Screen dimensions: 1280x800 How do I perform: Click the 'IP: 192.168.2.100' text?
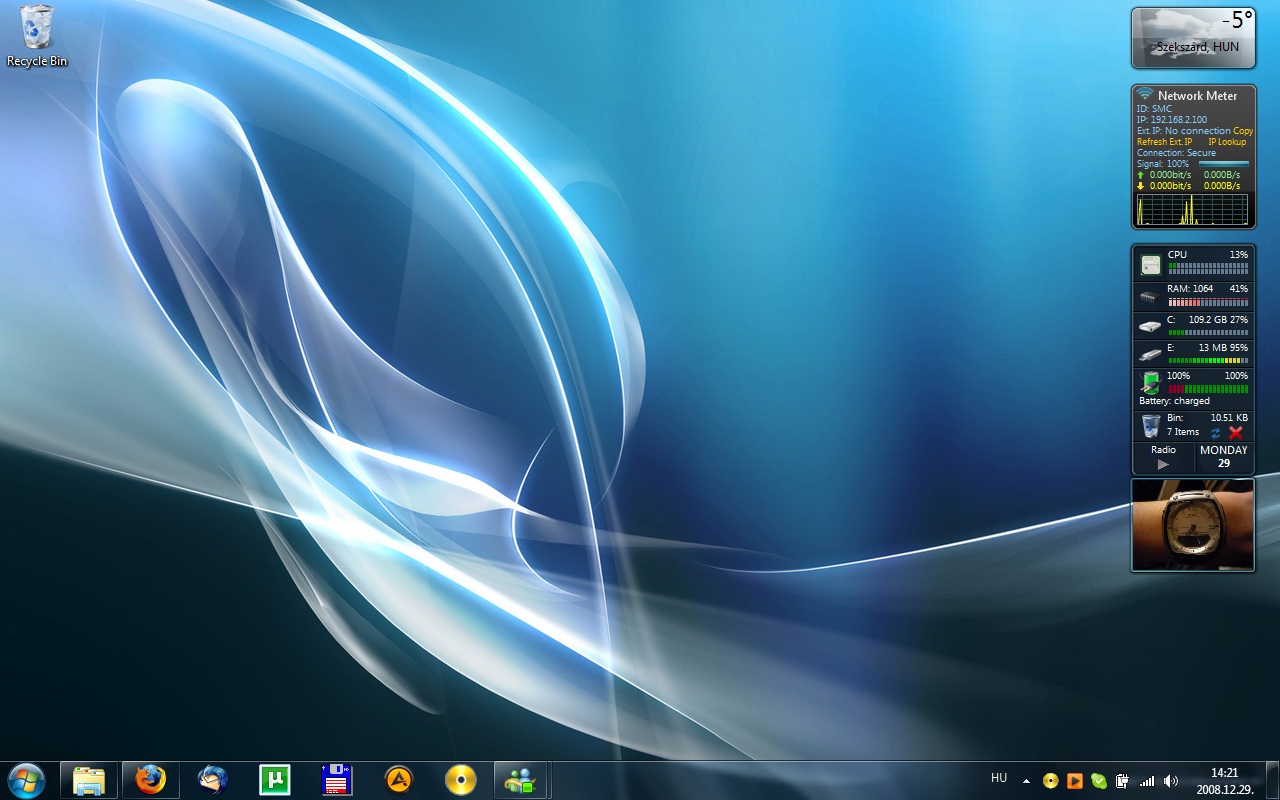click(1172, 120)
